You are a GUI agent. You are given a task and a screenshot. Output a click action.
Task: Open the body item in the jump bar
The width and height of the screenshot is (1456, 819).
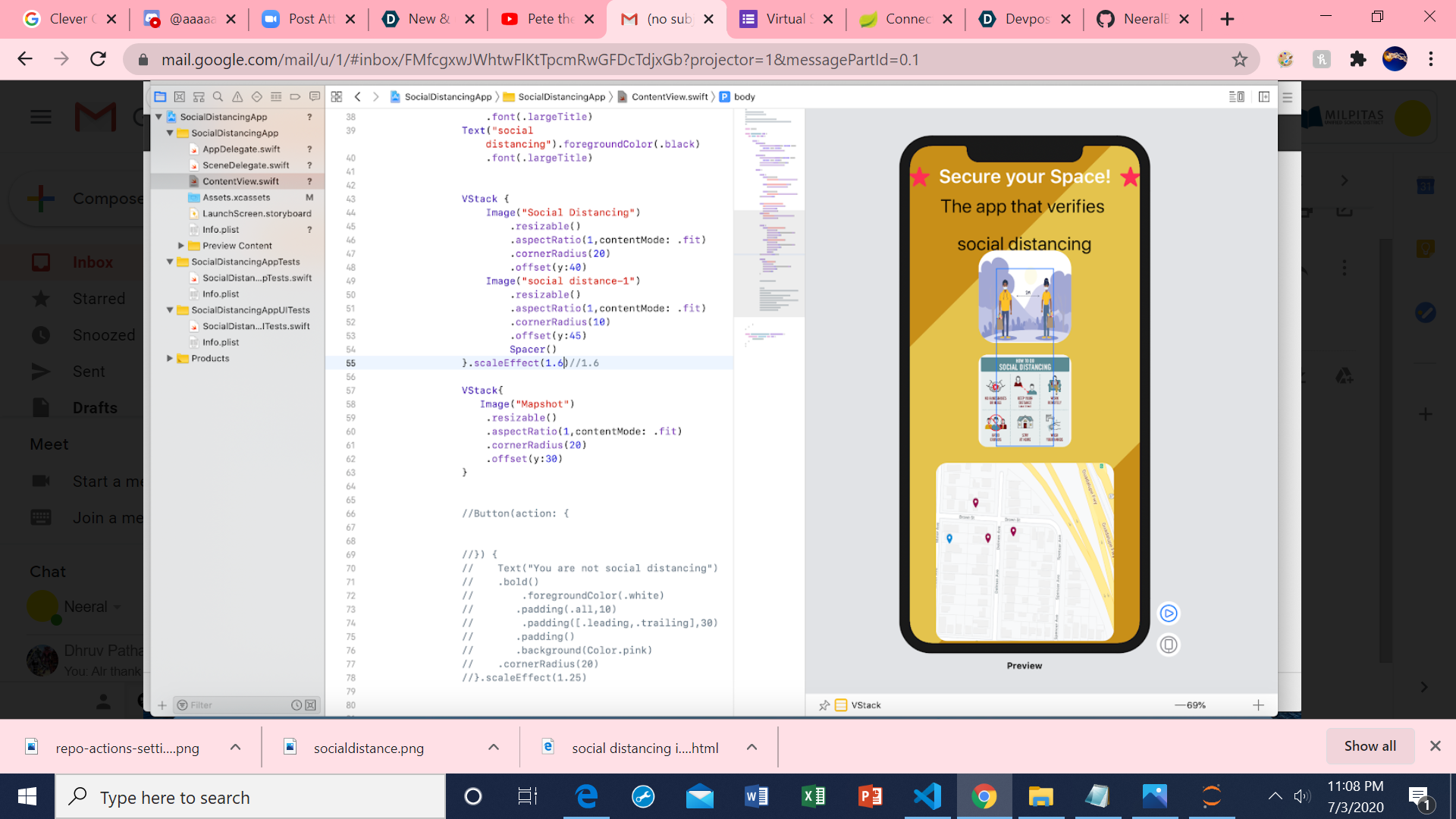(745, 96)
